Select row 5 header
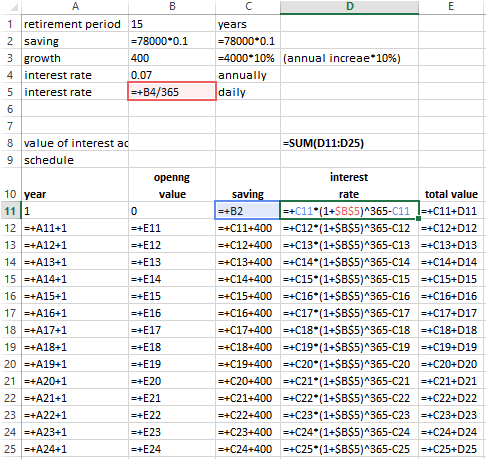This screenshot has height=460, width=487. (x=11, y=92)
